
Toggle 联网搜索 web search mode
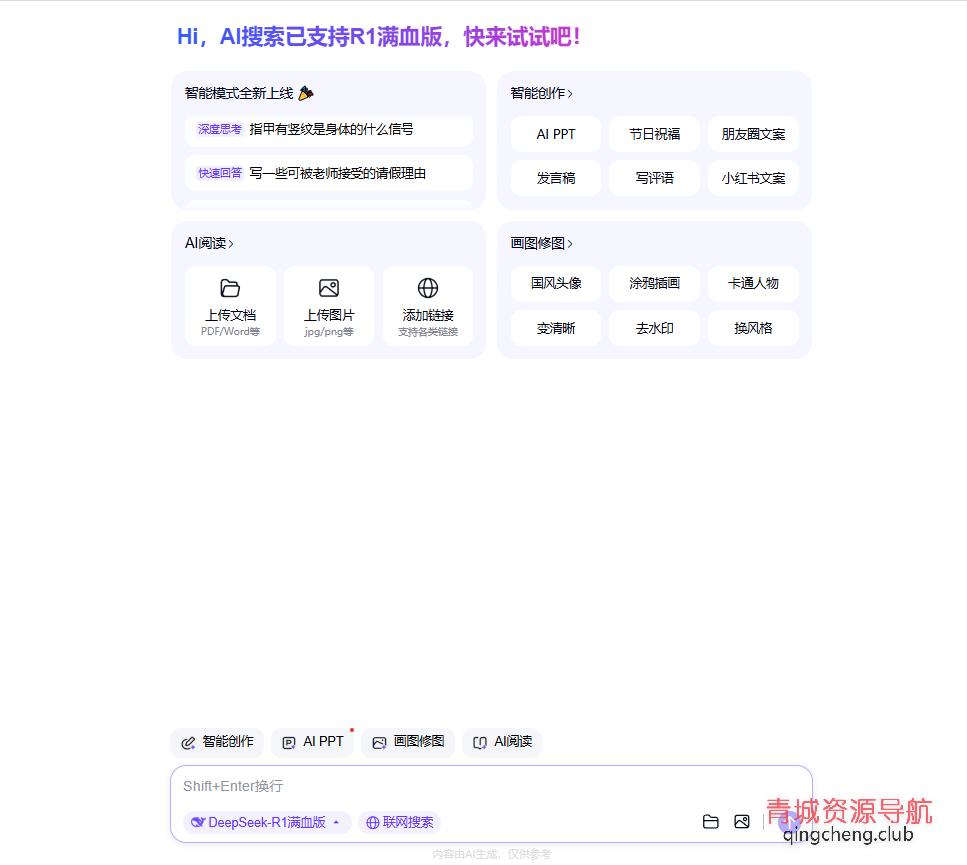coord(399,822)
